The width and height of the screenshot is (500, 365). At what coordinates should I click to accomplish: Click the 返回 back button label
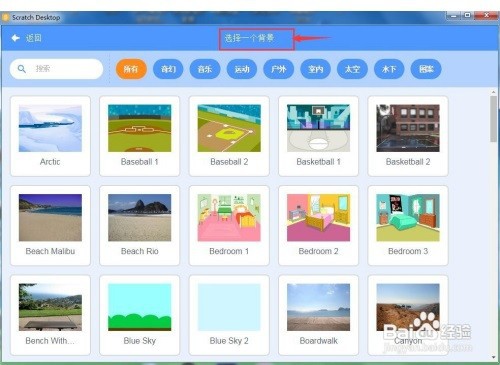coord(34,38)
